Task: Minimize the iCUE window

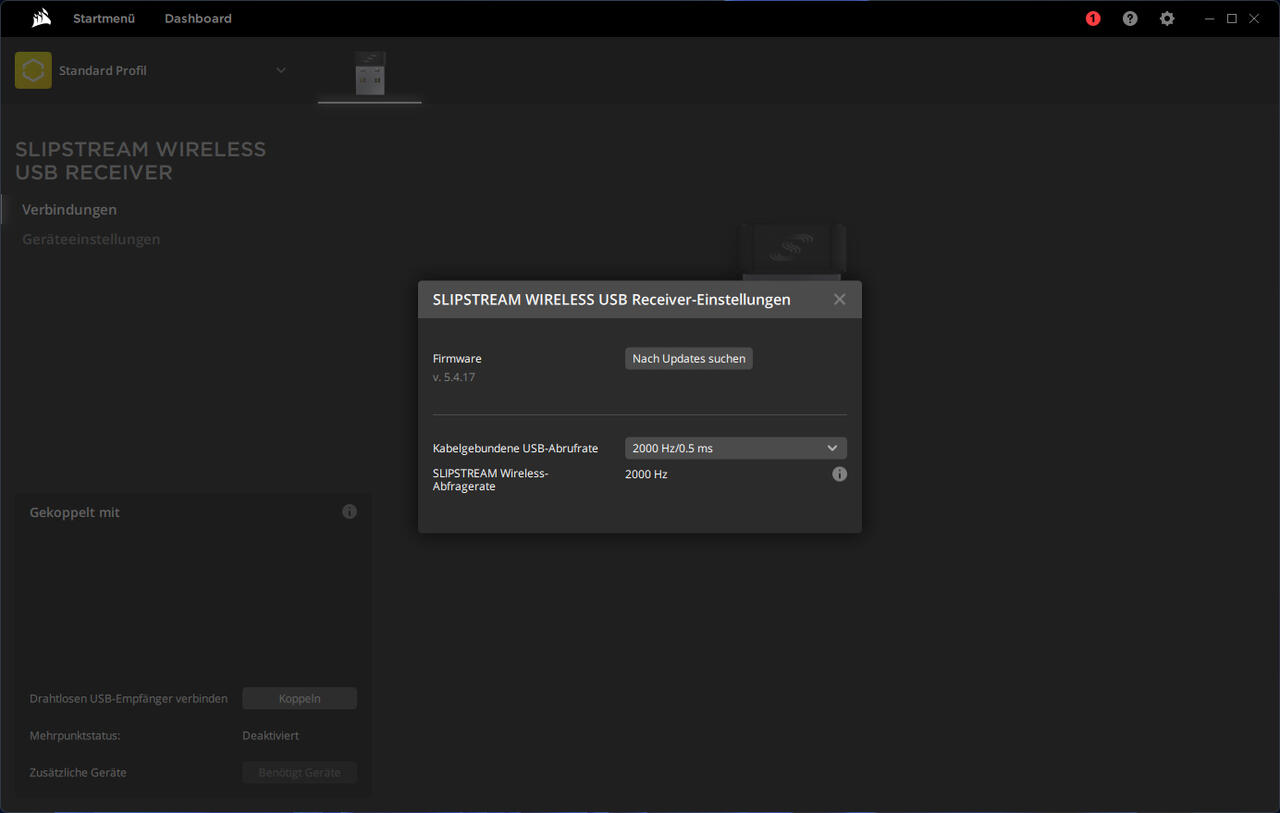Action: [1210, 18]
